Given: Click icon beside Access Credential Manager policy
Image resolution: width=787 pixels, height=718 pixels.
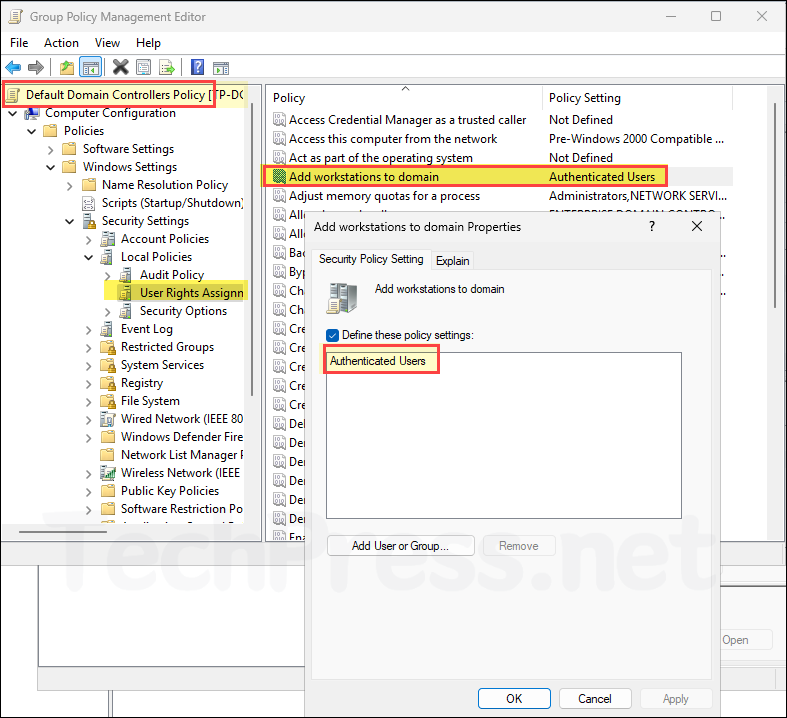Looking at the screenshot, I should pos(279,120).
